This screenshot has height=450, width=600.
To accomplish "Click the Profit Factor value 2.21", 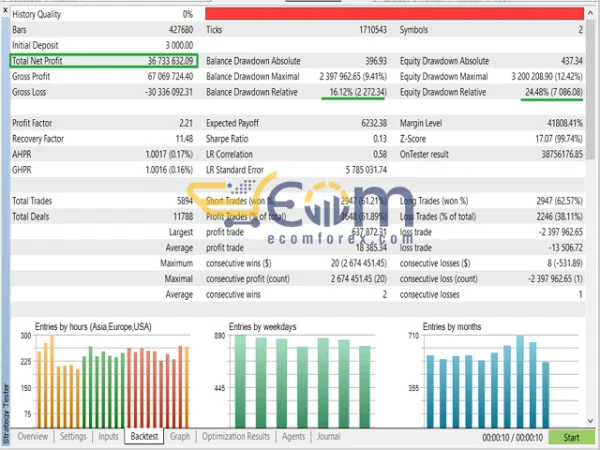I will (x=186, y=123).
